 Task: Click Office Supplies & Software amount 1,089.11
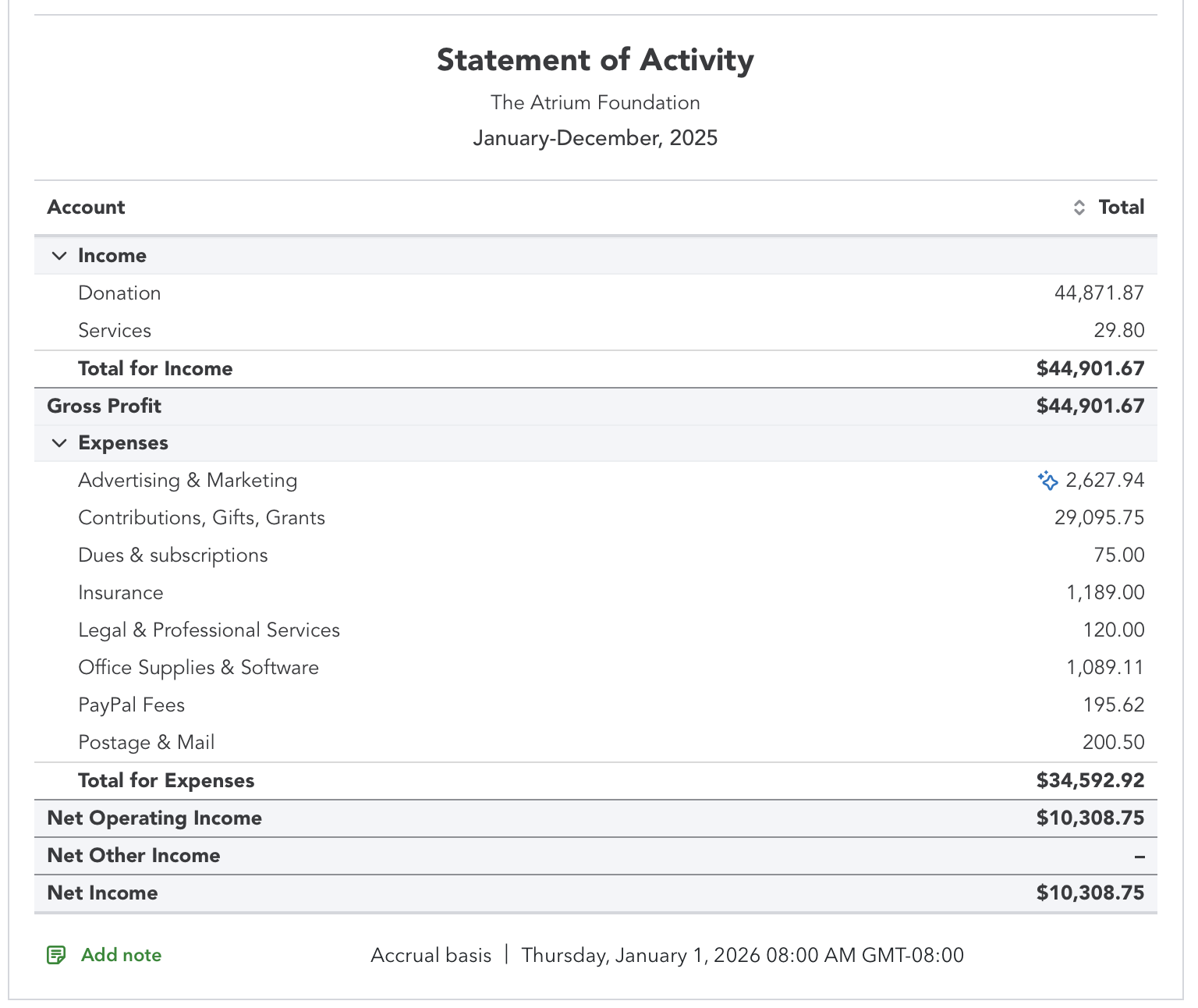1105,668
